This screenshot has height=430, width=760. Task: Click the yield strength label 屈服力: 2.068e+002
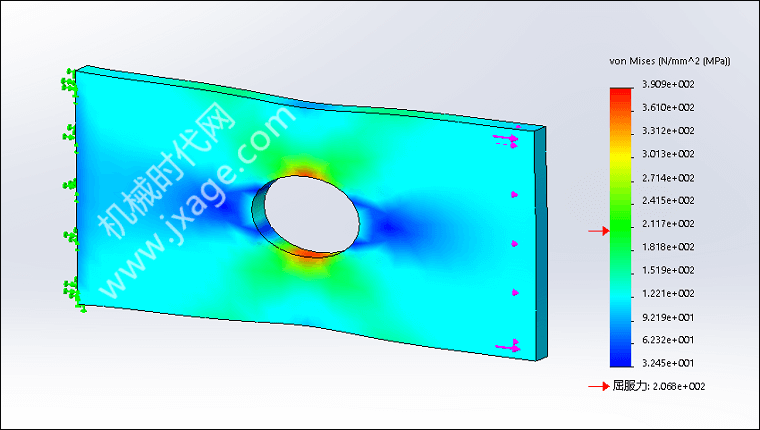tap(659, 386)
